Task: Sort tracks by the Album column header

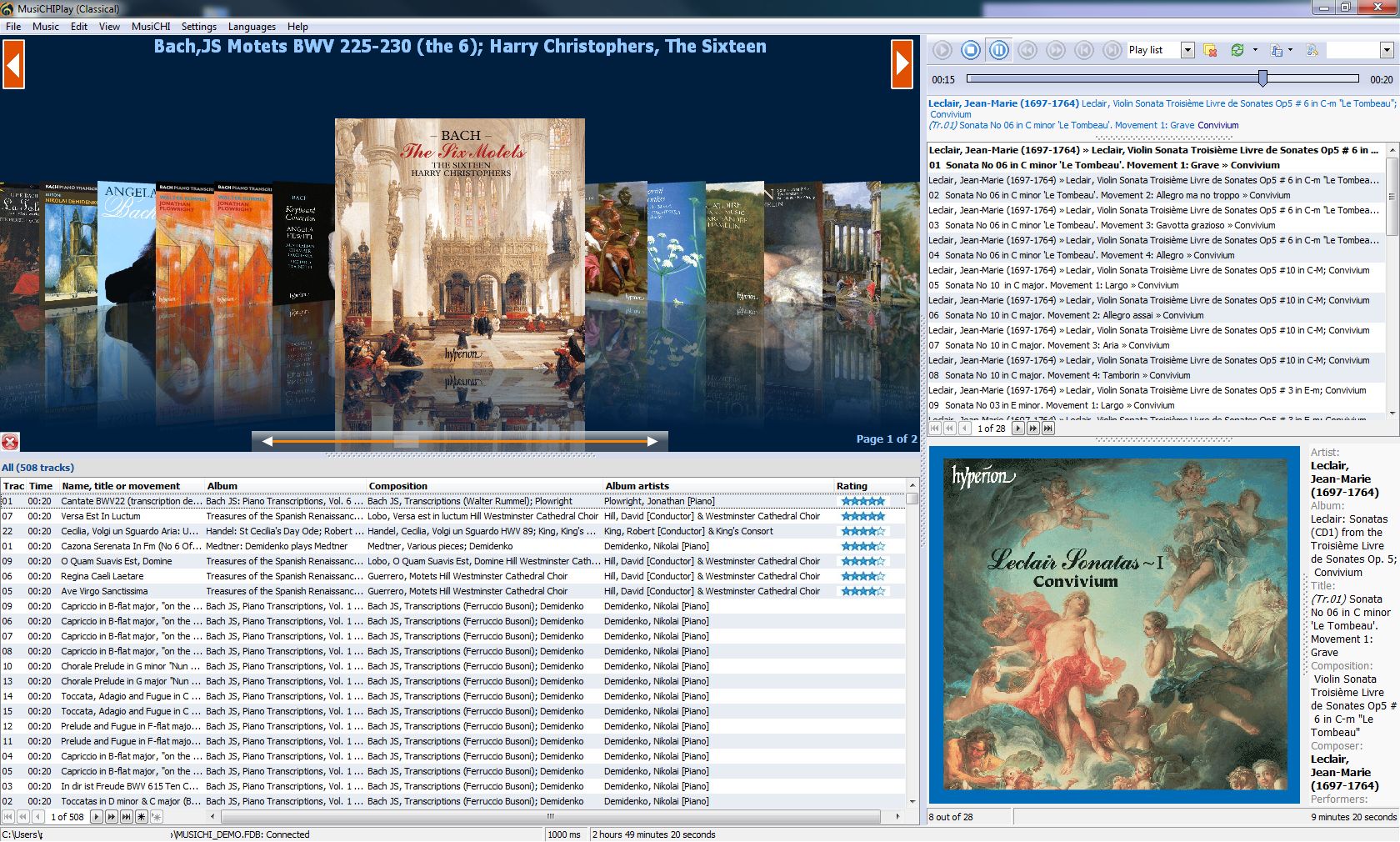Action: 285,486
